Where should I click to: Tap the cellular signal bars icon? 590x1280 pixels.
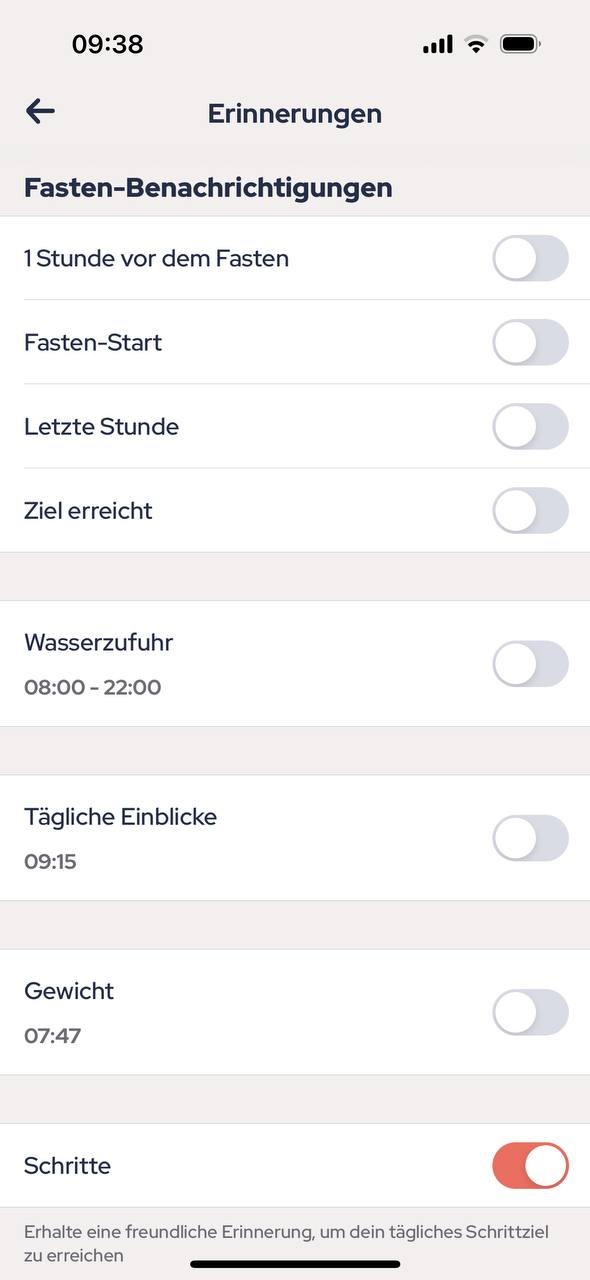tap(438, 45)
